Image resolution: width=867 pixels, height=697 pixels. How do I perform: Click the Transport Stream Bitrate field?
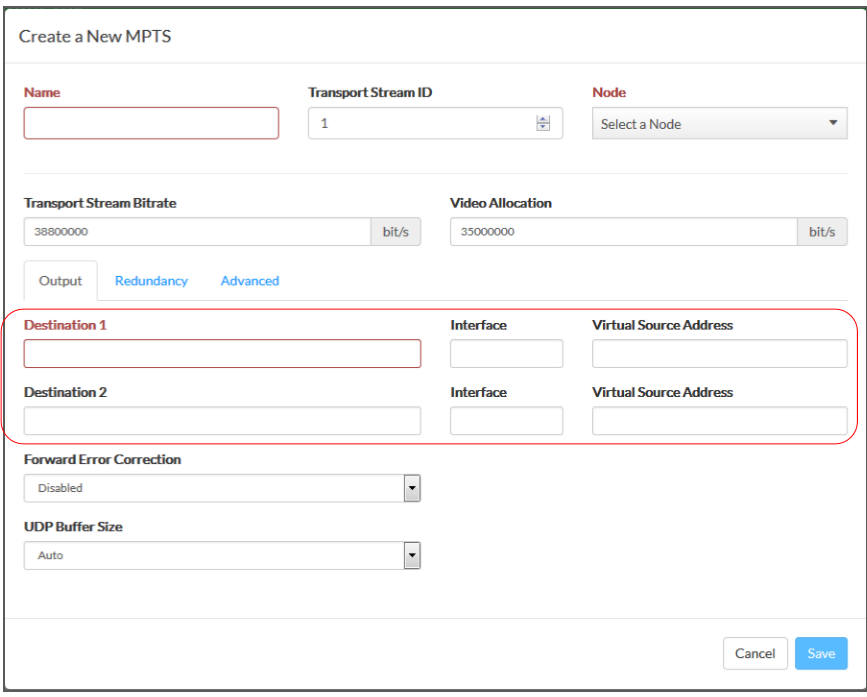[197, 232]
